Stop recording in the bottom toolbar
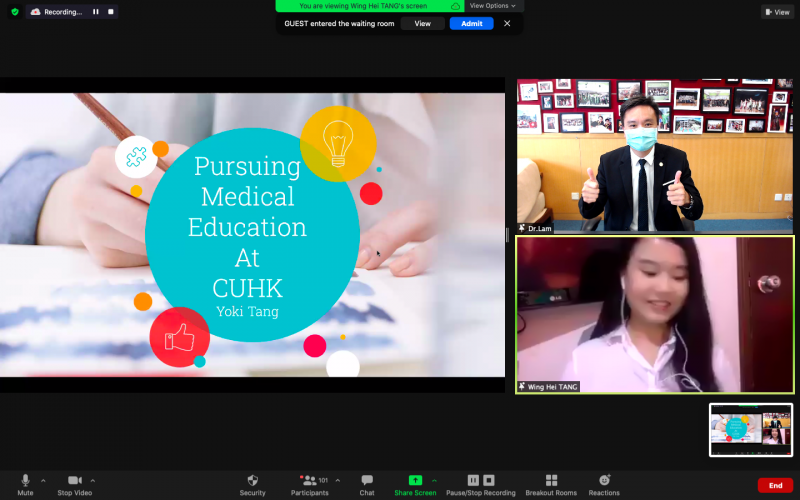Viewport: 800px width, 500px height. [x=489, y=480]
